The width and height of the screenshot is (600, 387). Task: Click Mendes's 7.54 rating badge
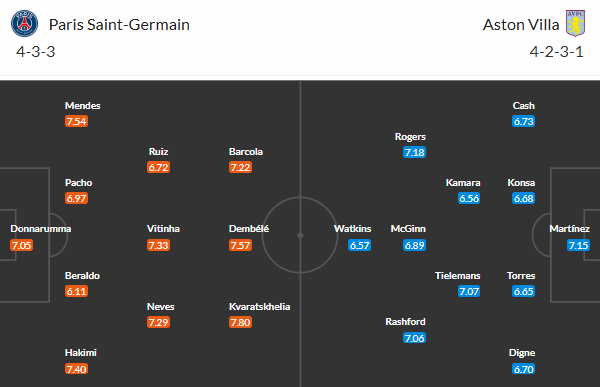coord(77,121)
